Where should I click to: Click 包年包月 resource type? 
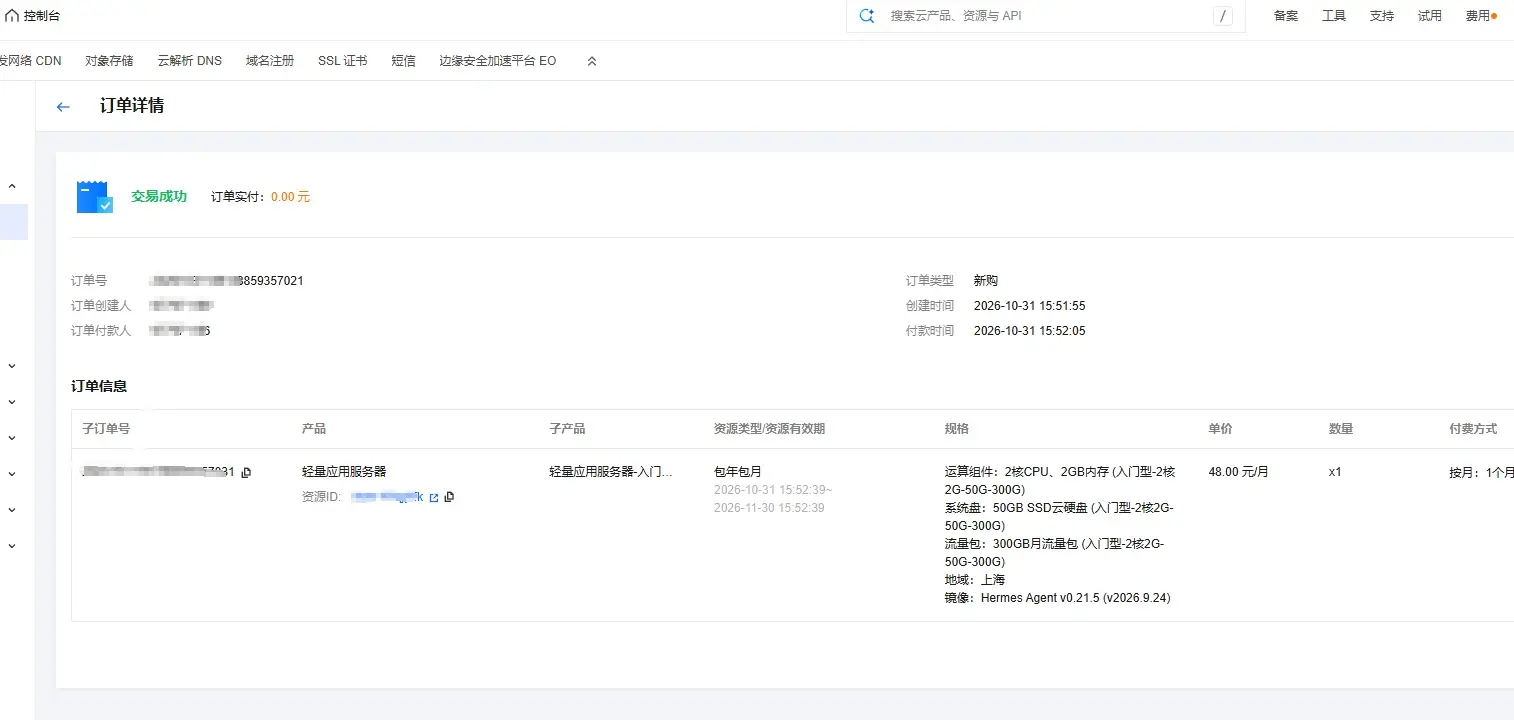click(738, 472)
